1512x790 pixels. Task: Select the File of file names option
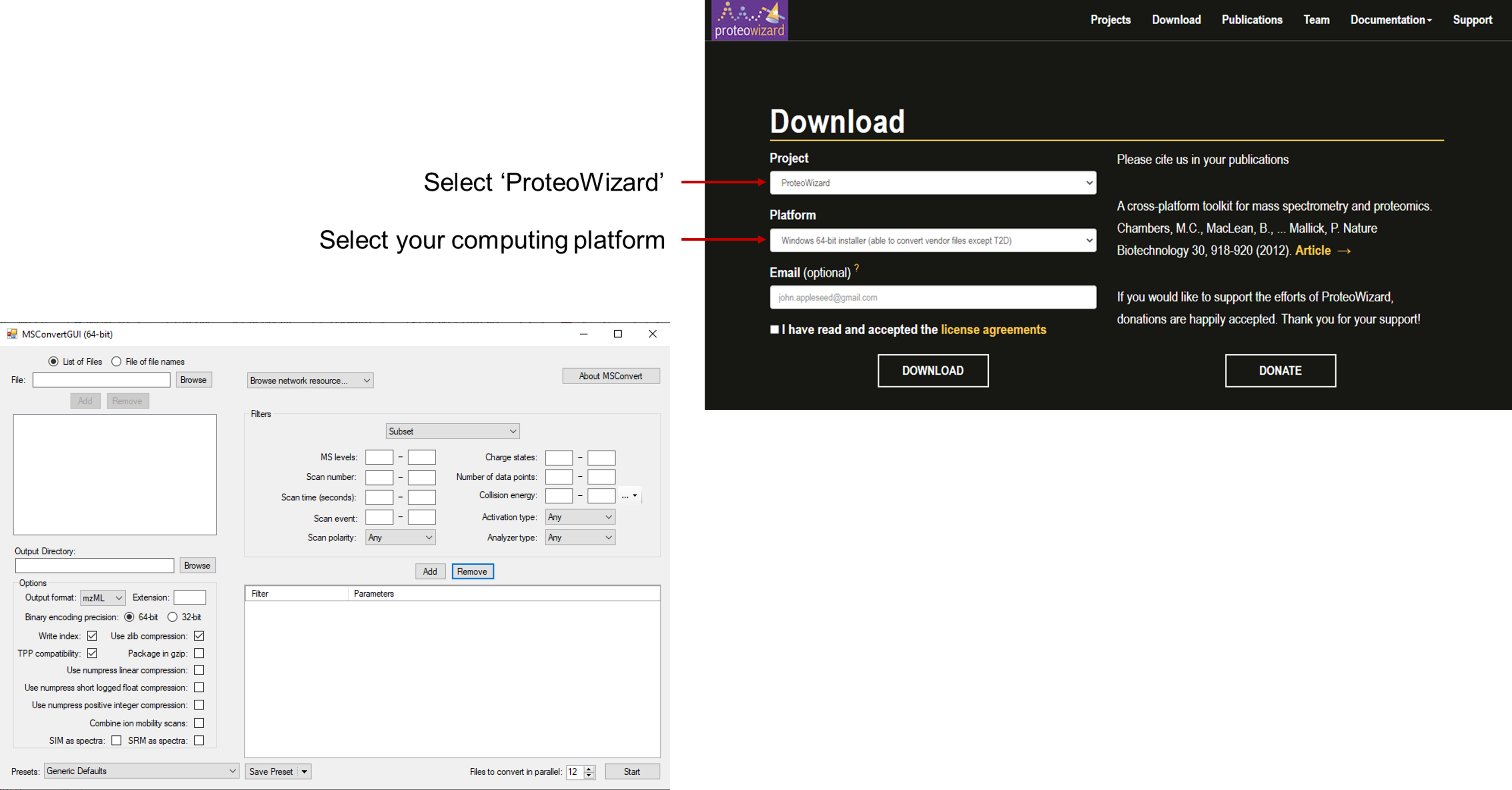(116, 362)
